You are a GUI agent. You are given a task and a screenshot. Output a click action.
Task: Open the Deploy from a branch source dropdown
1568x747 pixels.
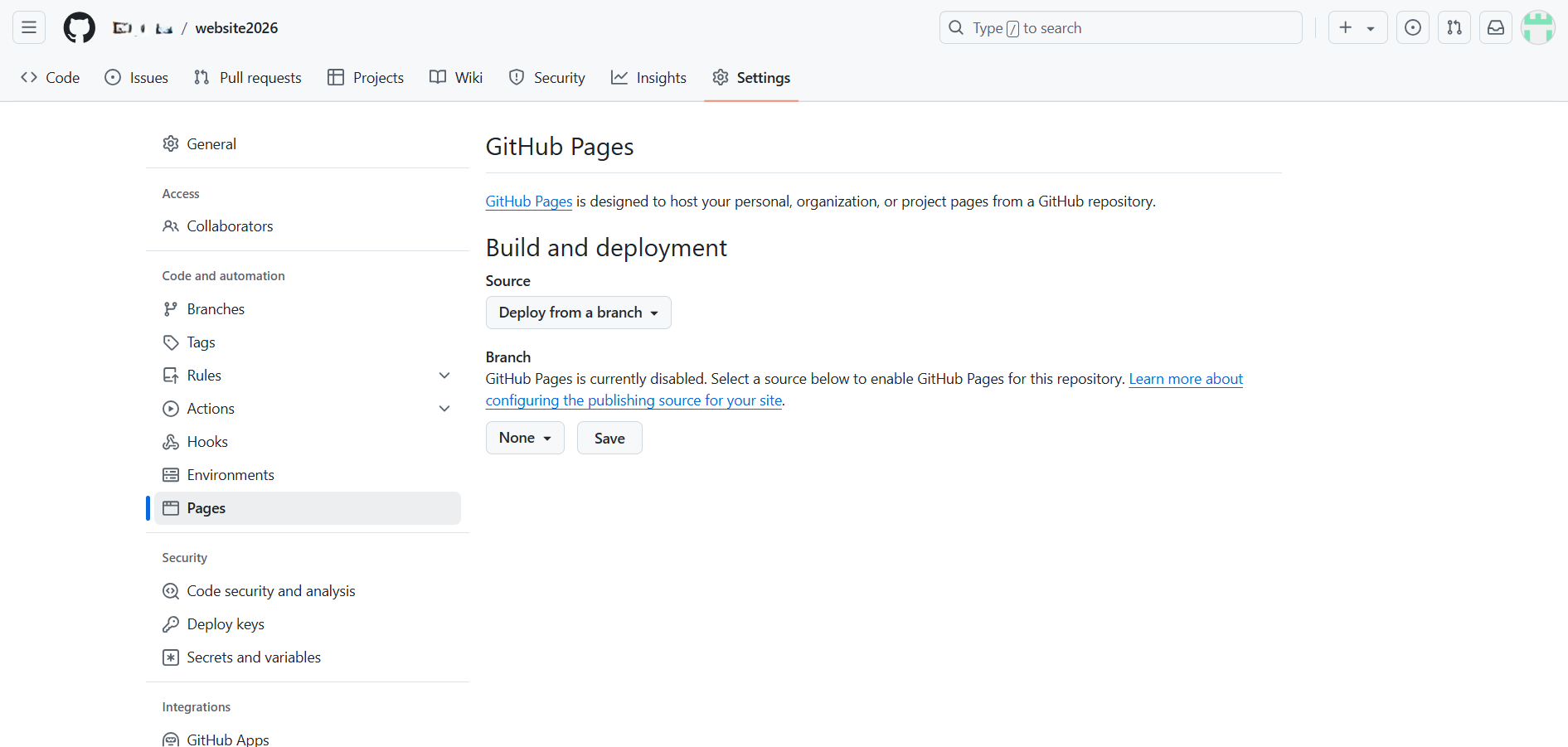point(578,313)
